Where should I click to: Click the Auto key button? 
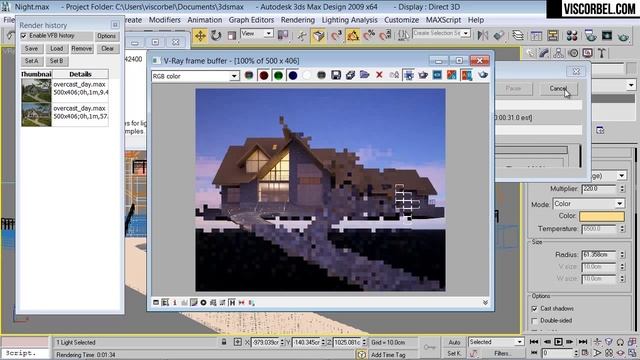pyautogui.click(x=454, y=342)
